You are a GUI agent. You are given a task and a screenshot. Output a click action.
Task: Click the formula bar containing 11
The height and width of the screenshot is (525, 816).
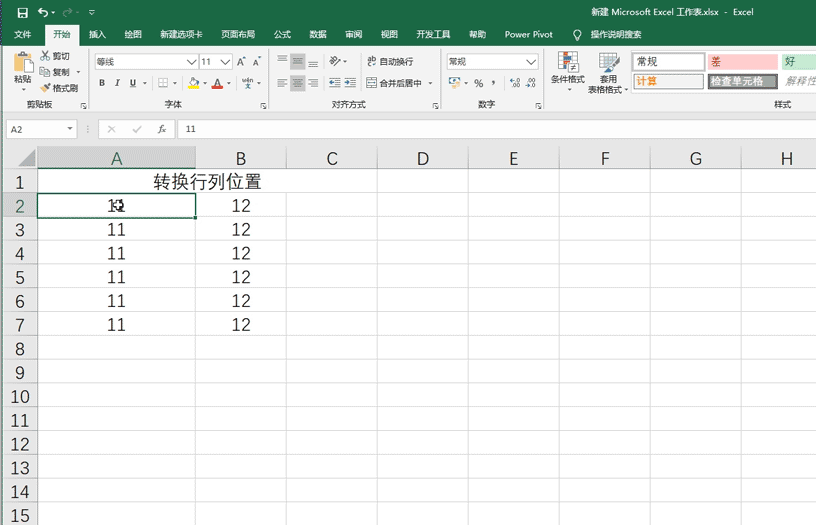coord(496,129)
